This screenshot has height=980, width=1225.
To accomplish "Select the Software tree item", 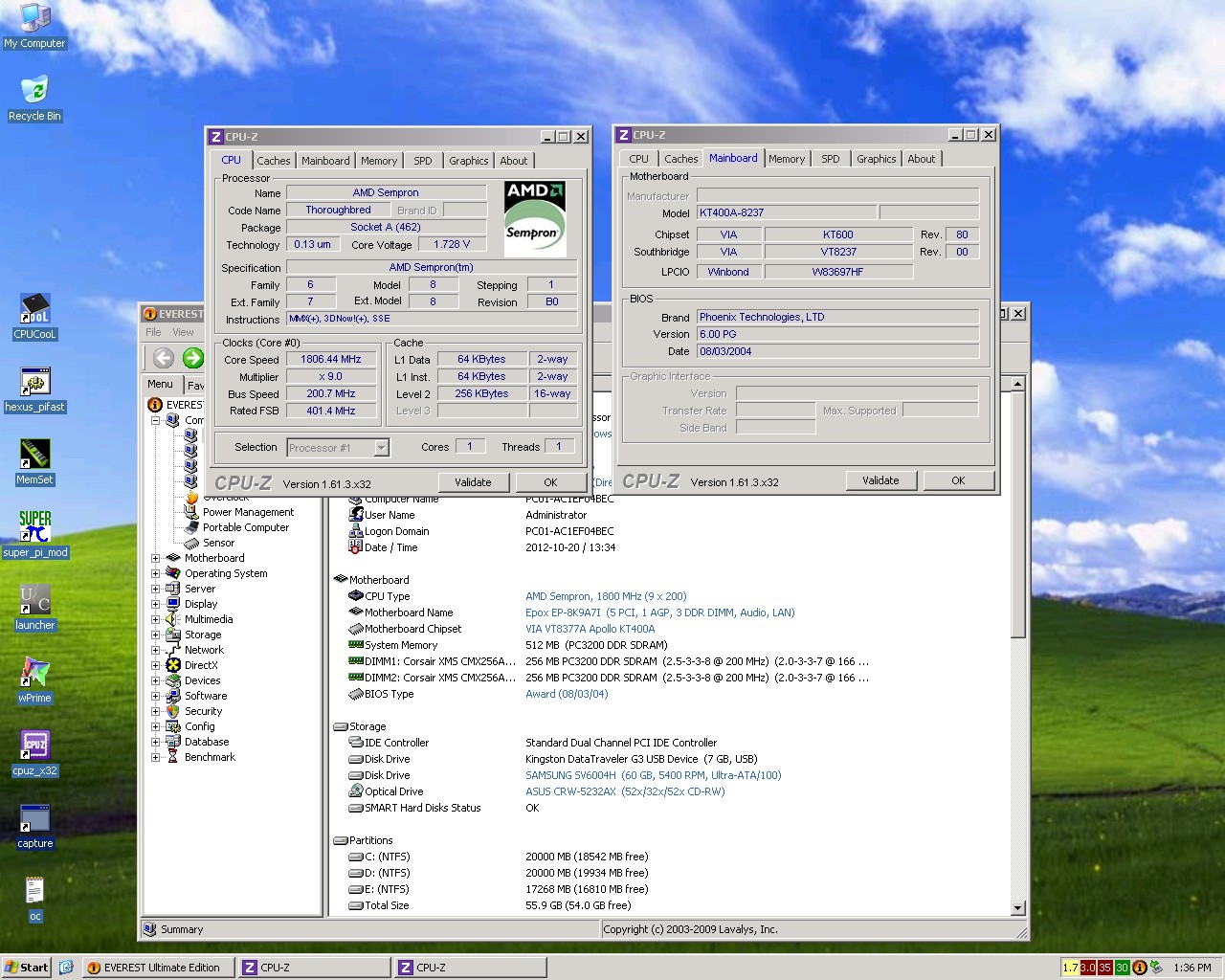I will [x=206, y=696].
